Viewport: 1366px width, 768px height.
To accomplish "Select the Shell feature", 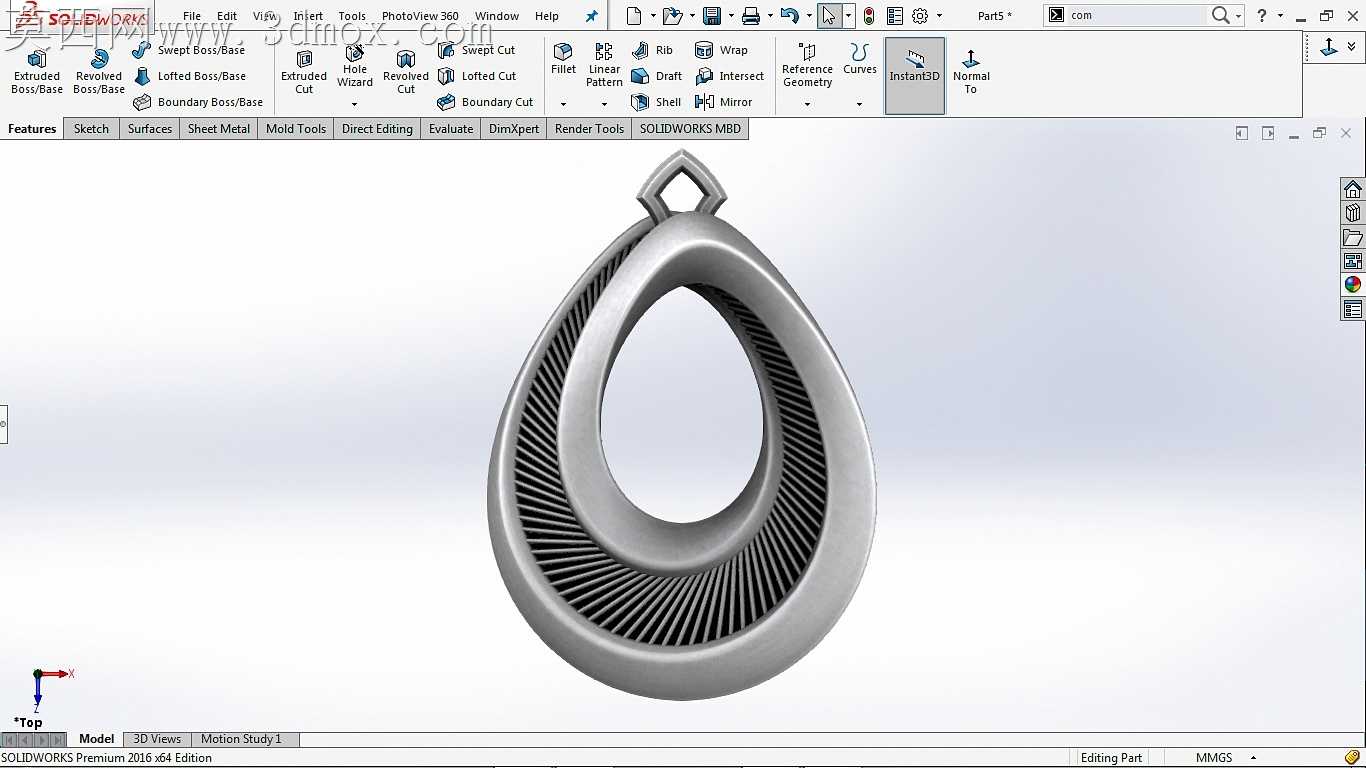I will point(656,102).
